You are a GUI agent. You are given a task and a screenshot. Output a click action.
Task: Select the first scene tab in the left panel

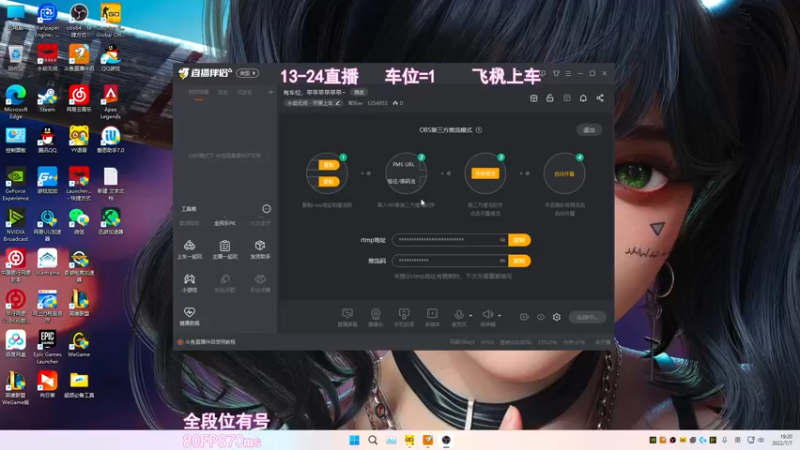pos(198,92)
